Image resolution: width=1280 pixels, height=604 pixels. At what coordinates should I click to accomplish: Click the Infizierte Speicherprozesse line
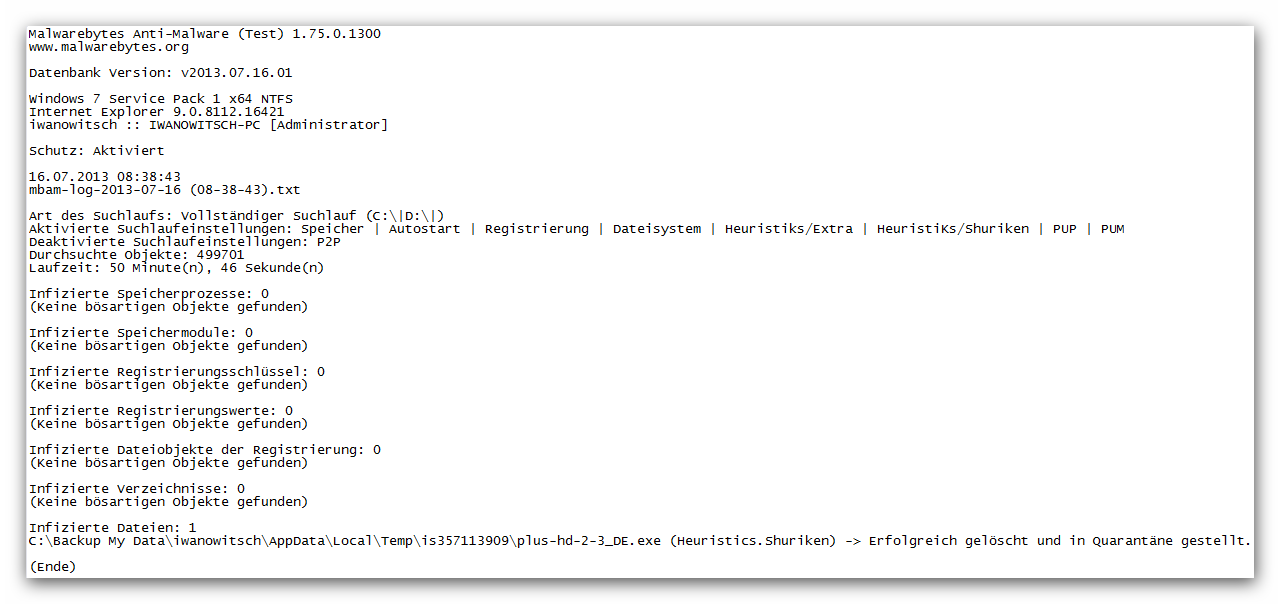(148, 294)
